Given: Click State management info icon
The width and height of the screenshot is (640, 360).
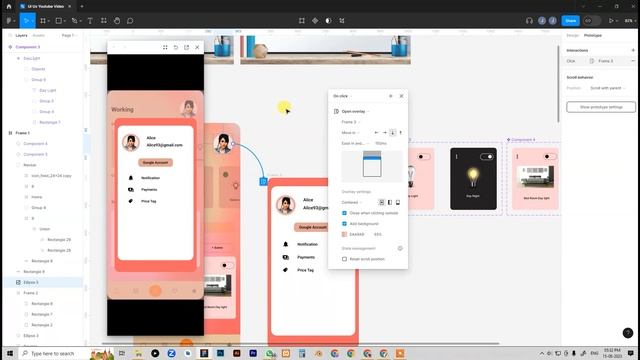Looking at the screenshot, I should click(x=400, y=248).
